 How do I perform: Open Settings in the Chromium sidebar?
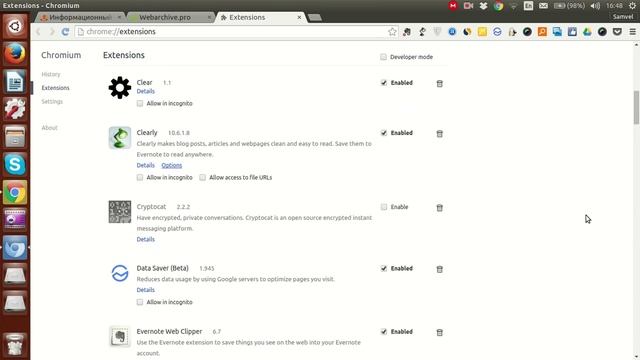click(52, 101)
